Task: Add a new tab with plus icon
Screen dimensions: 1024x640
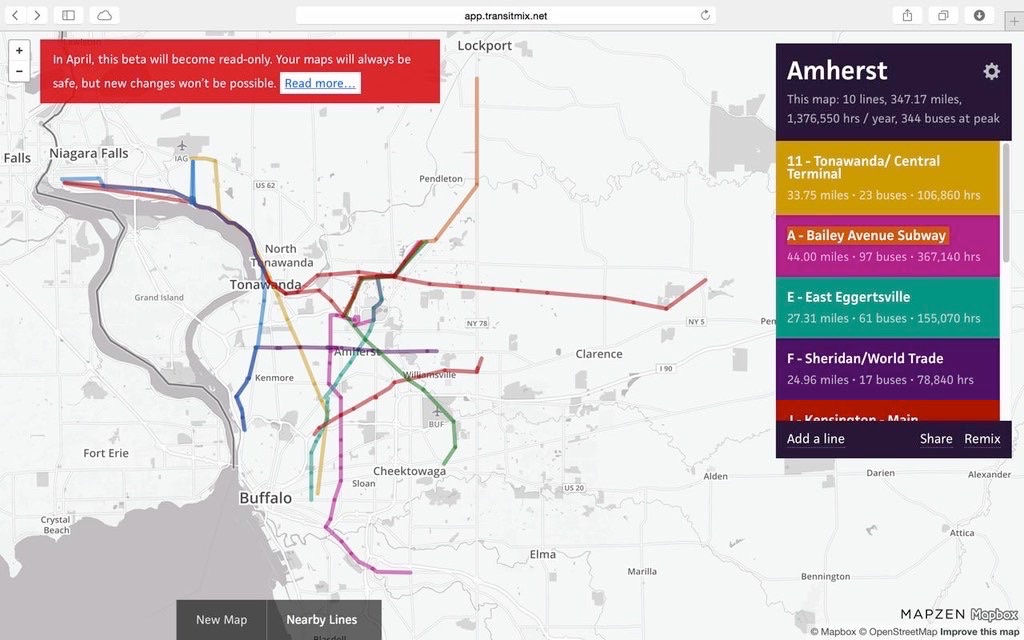Action: coord(1014,21)
